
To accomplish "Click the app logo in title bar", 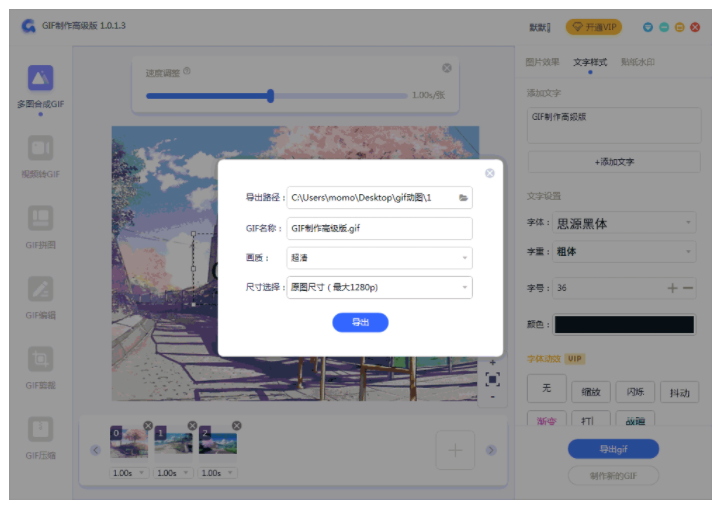I will click(29, 26).
